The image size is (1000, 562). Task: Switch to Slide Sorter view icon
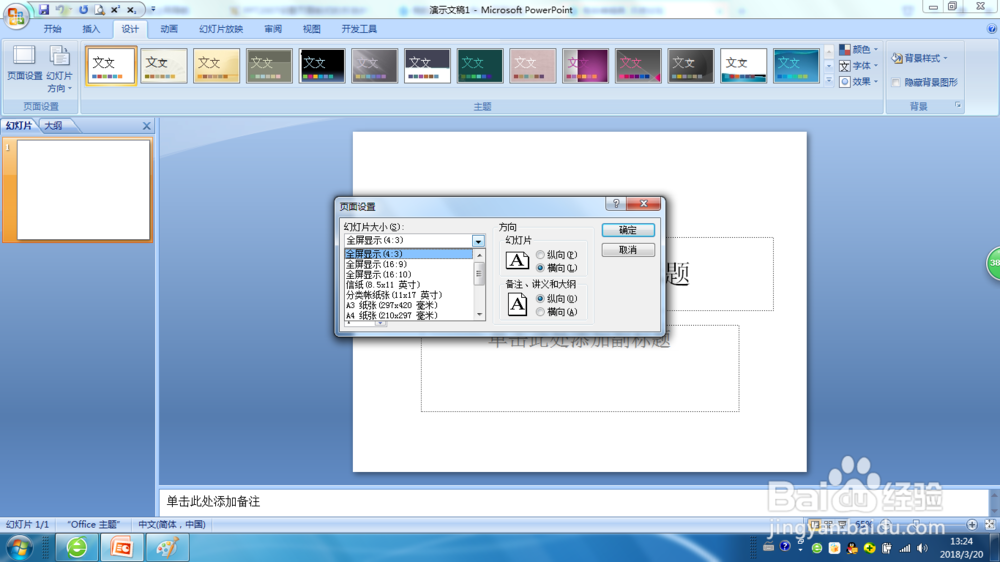coord(828,524)
